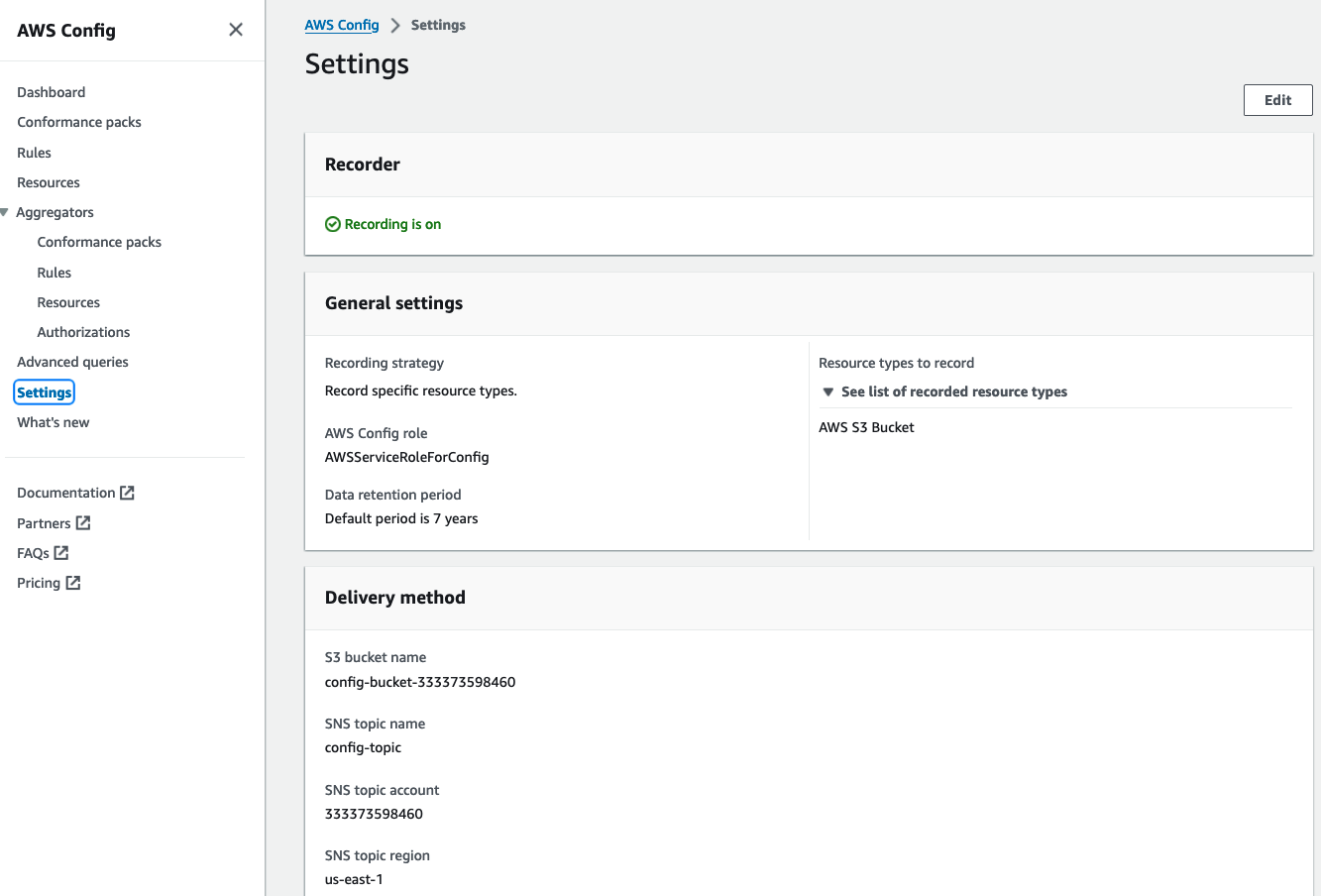Click the 'Data retention period' label
Viewport: 1321px width, 896px height.
[393, 495]
